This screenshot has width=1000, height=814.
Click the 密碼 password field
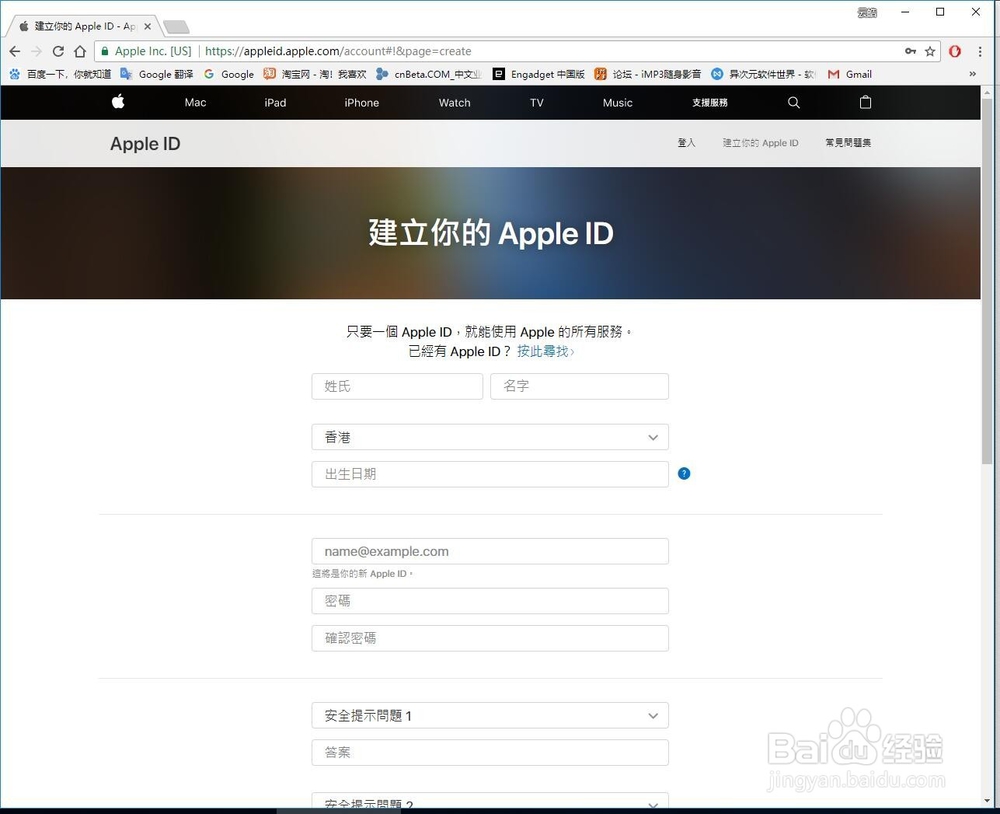click(490, 601)
